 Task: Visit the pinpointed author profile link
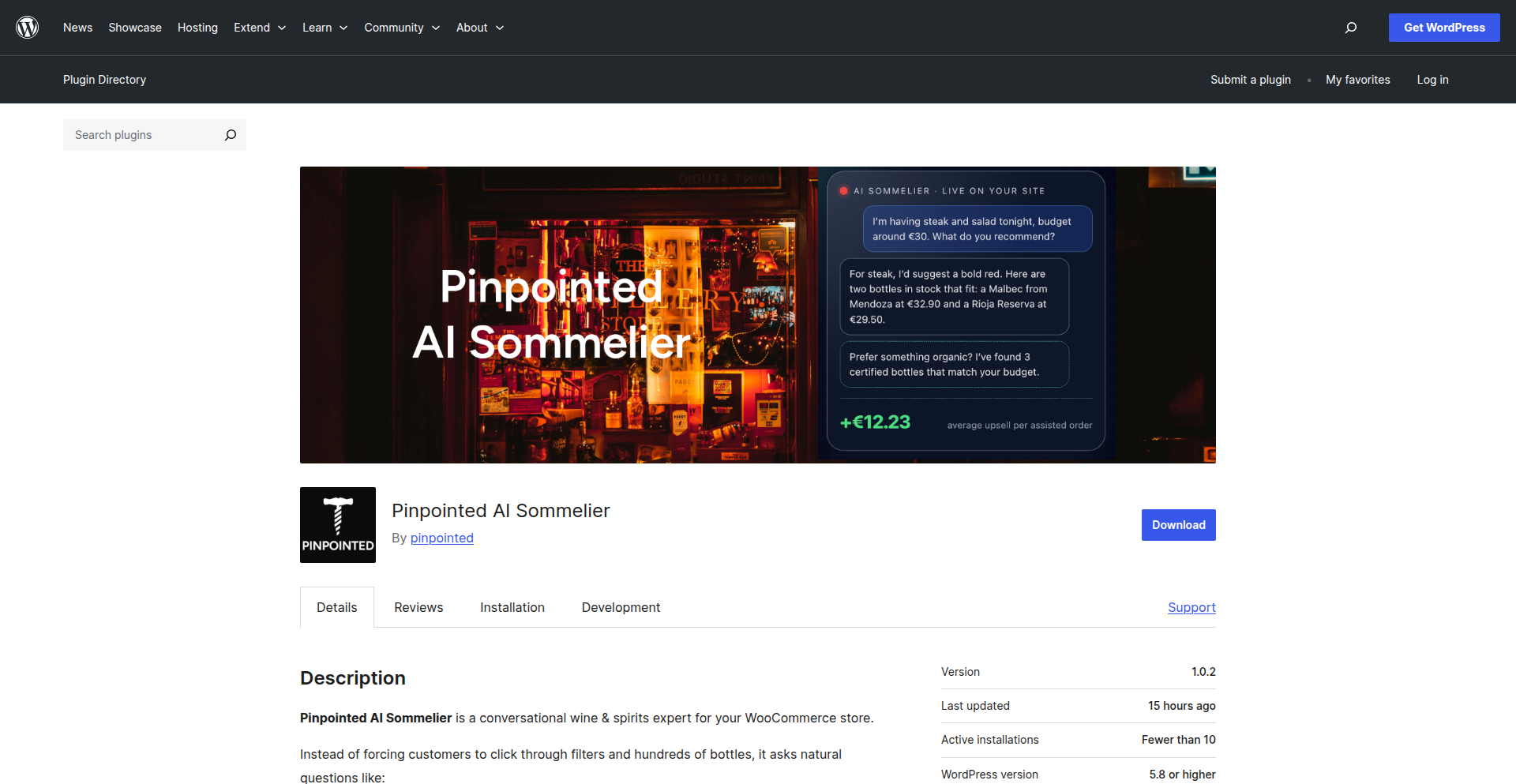442,538
